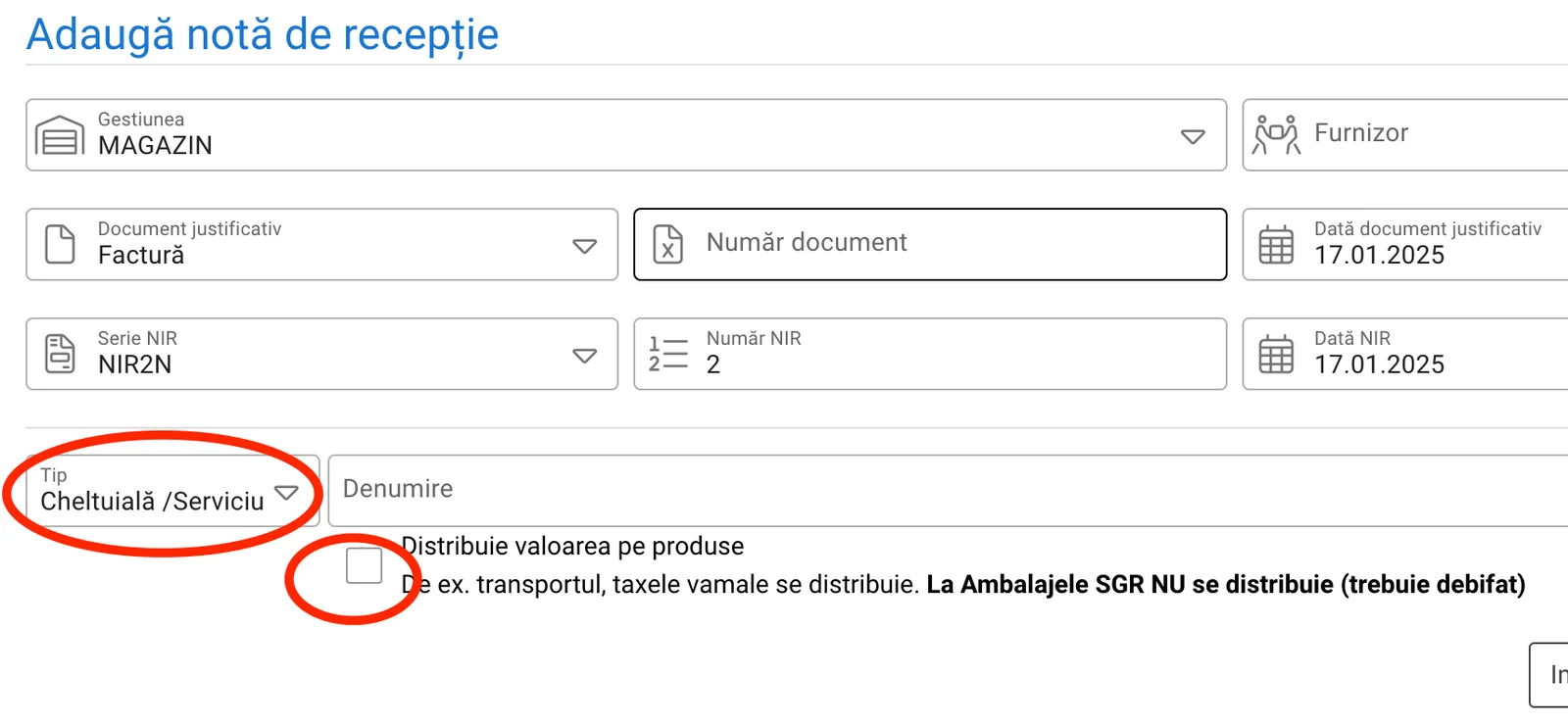The width and height of the screenshot is (1568, 726).
Task: Click the supplier people icon beside Furnizor
Action: coord(1276,134)
